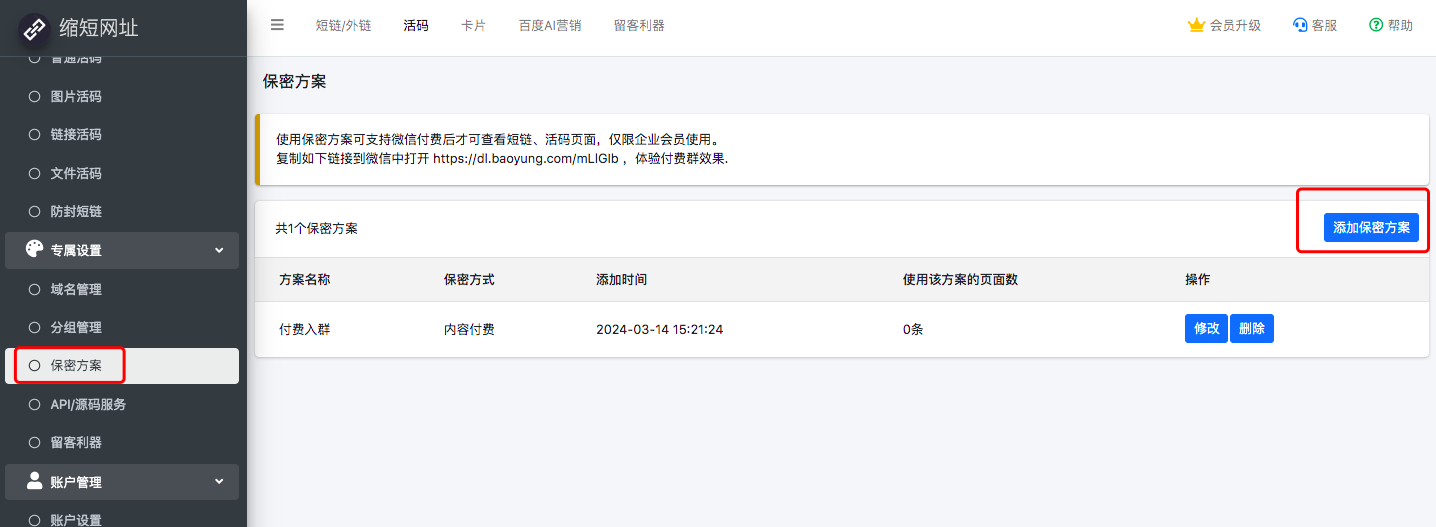Click the question mark 帮助 icon
1436x527 pixels.
point(1376,26)
